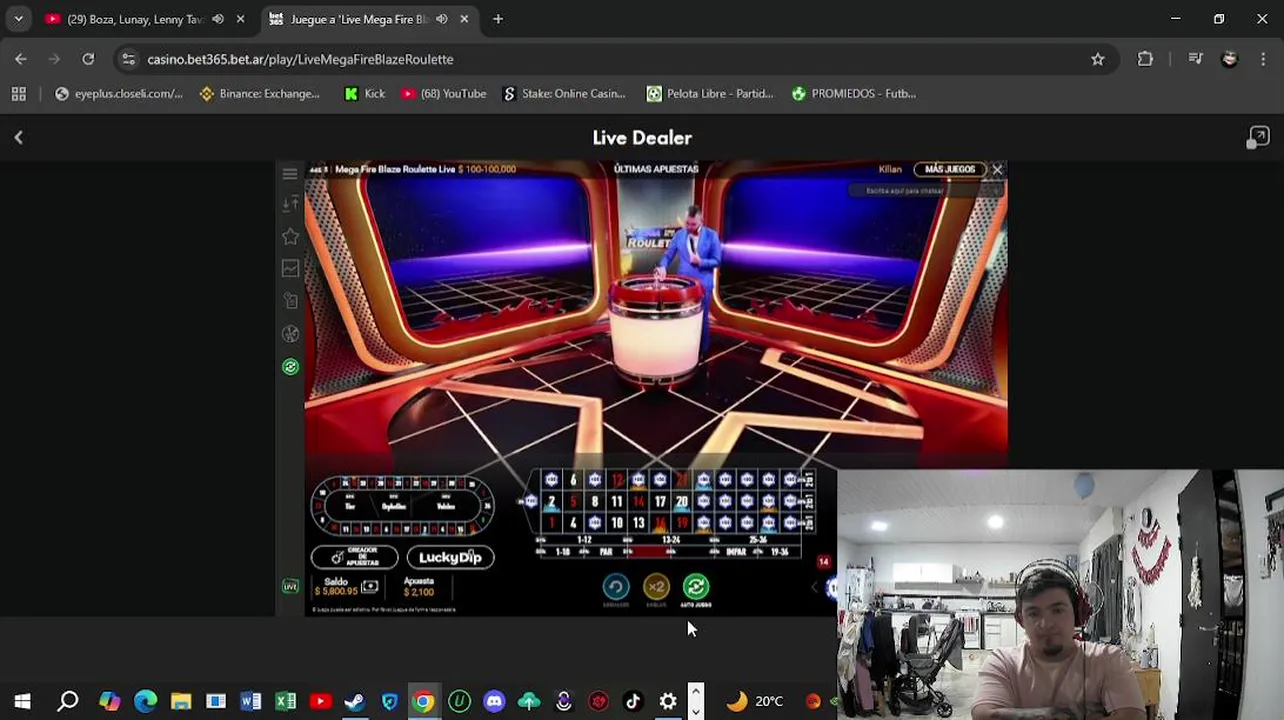Screen dimensions: 1284x720
Task: Start Auto Juego green button
Action: tap(696, 586)
